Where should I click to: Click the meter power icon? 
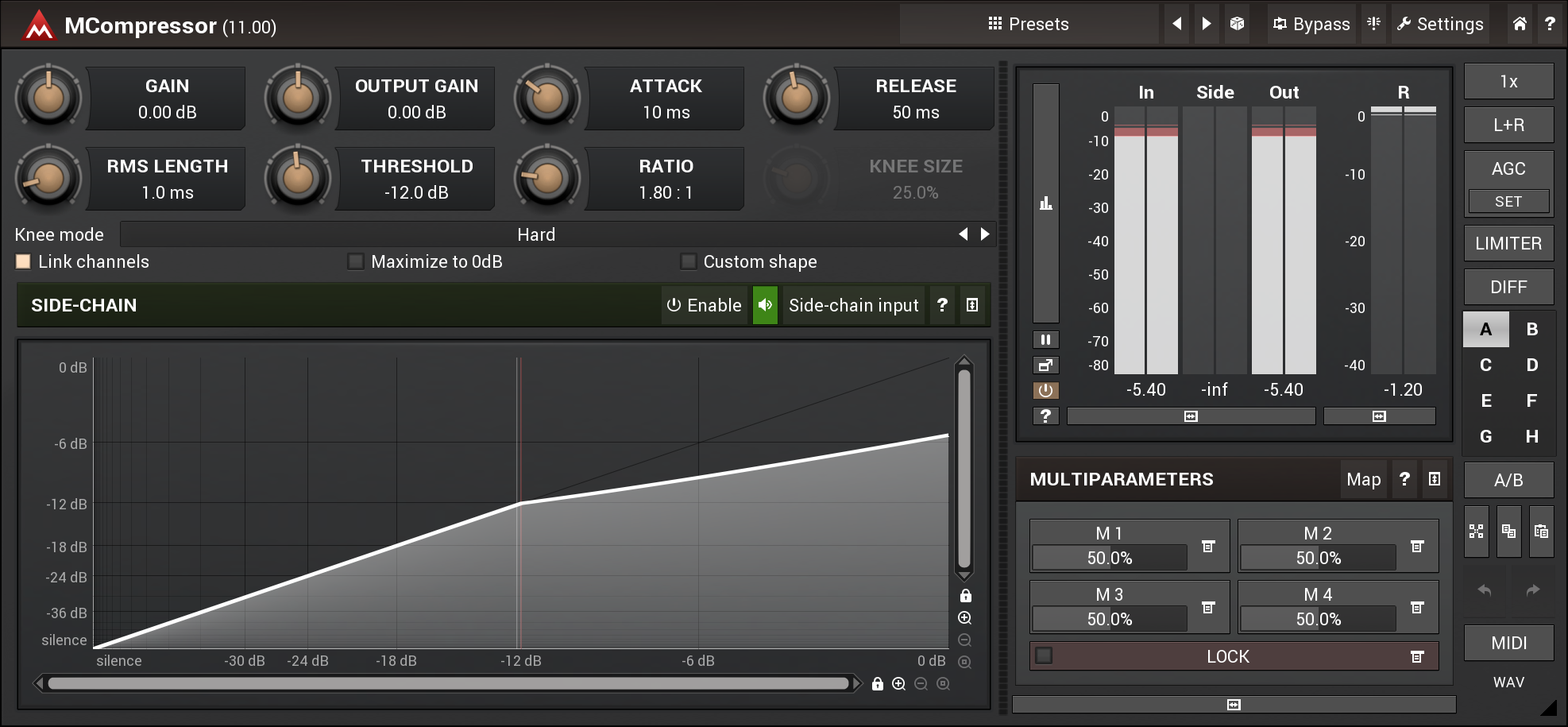tap(1045, 390)
